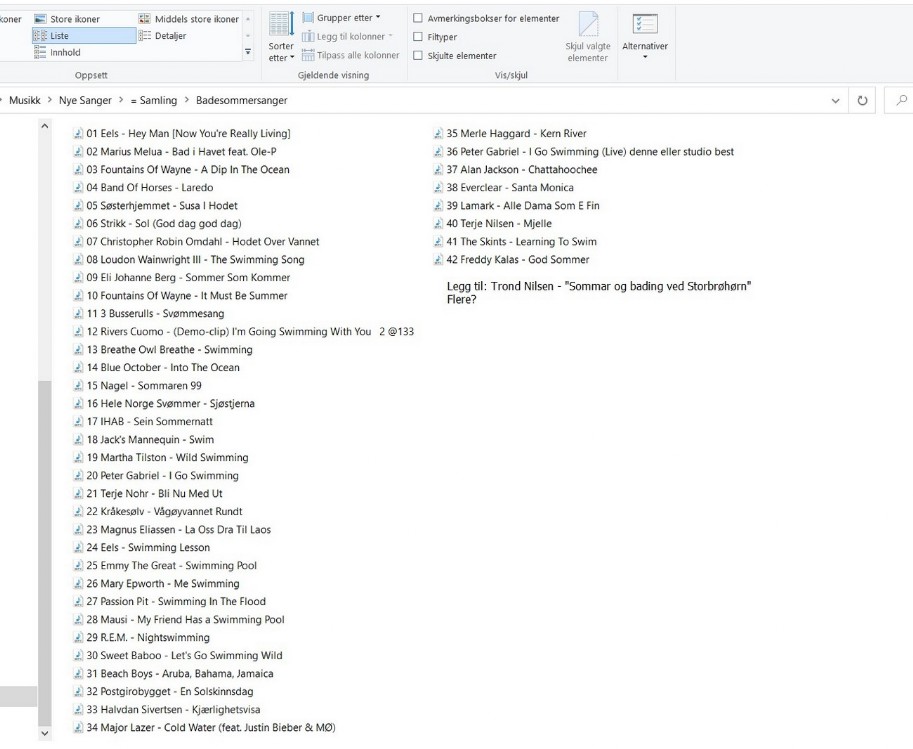Show Skjulte elementer via checkbox

417,55
